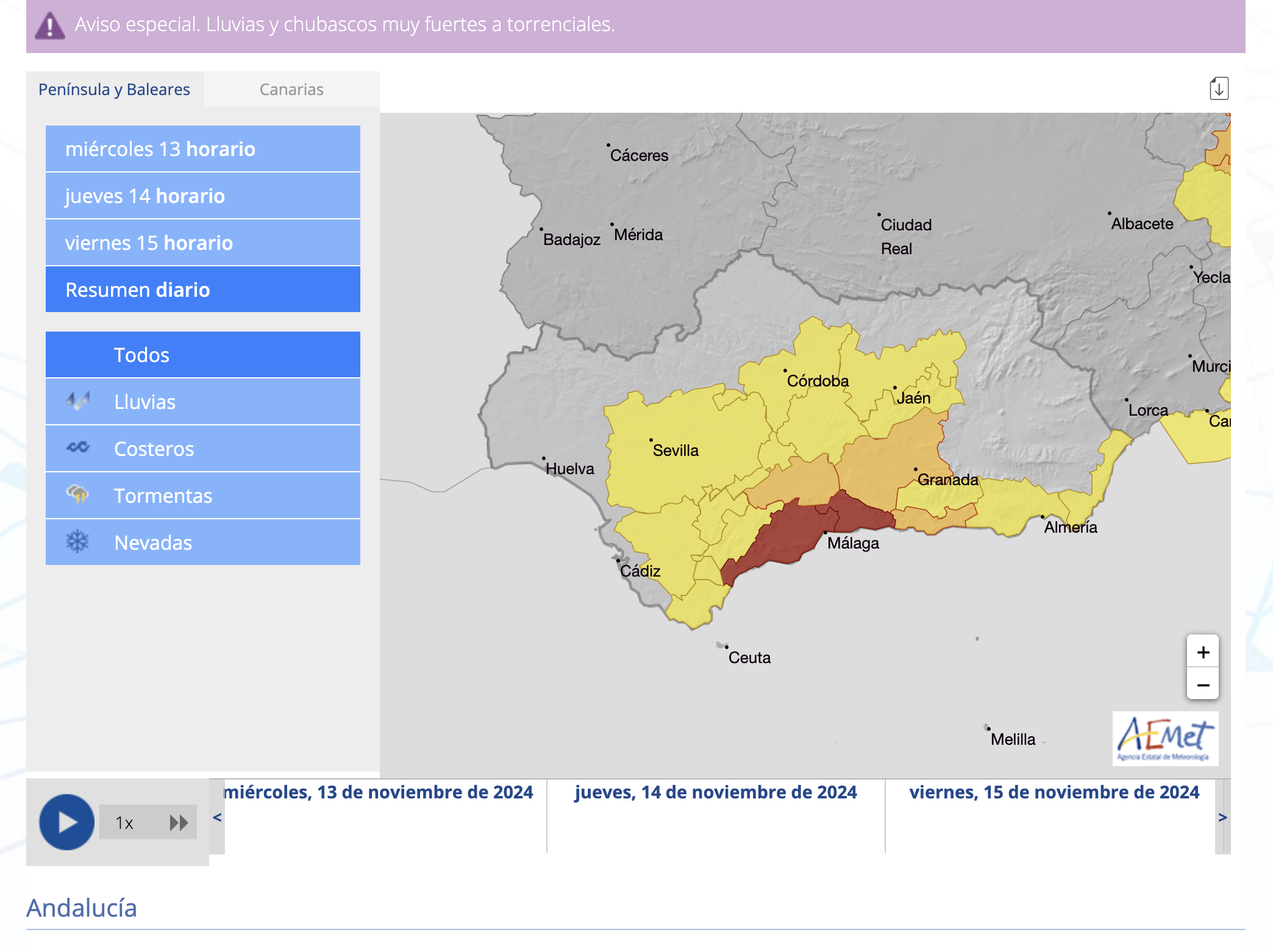Zoom in the map with the plus button
Image resolution: width=1273 pixels, height=952 pixels.
1203,652
